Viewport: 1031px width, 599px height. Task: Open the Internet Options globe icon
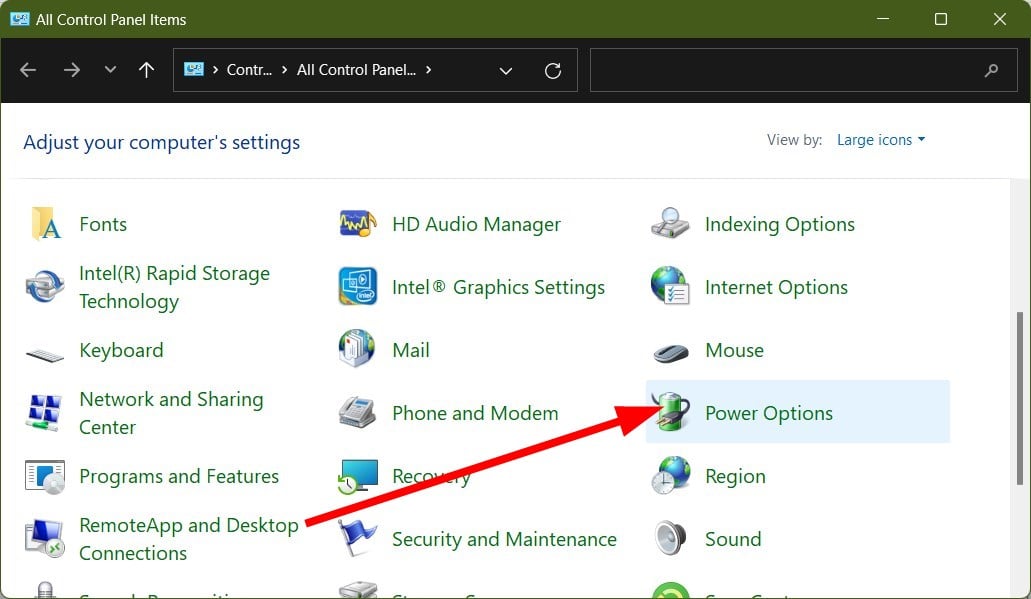670,286
